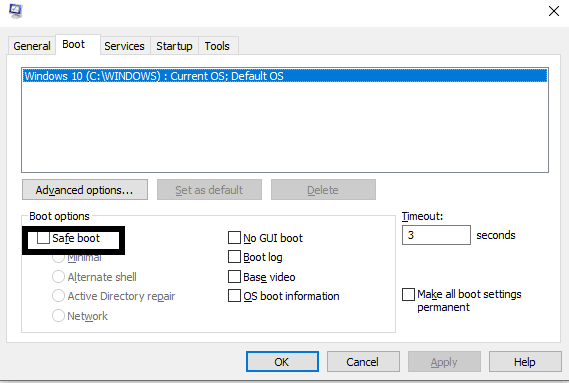Click the Timeout seconds input field

(x=436, y=235)
